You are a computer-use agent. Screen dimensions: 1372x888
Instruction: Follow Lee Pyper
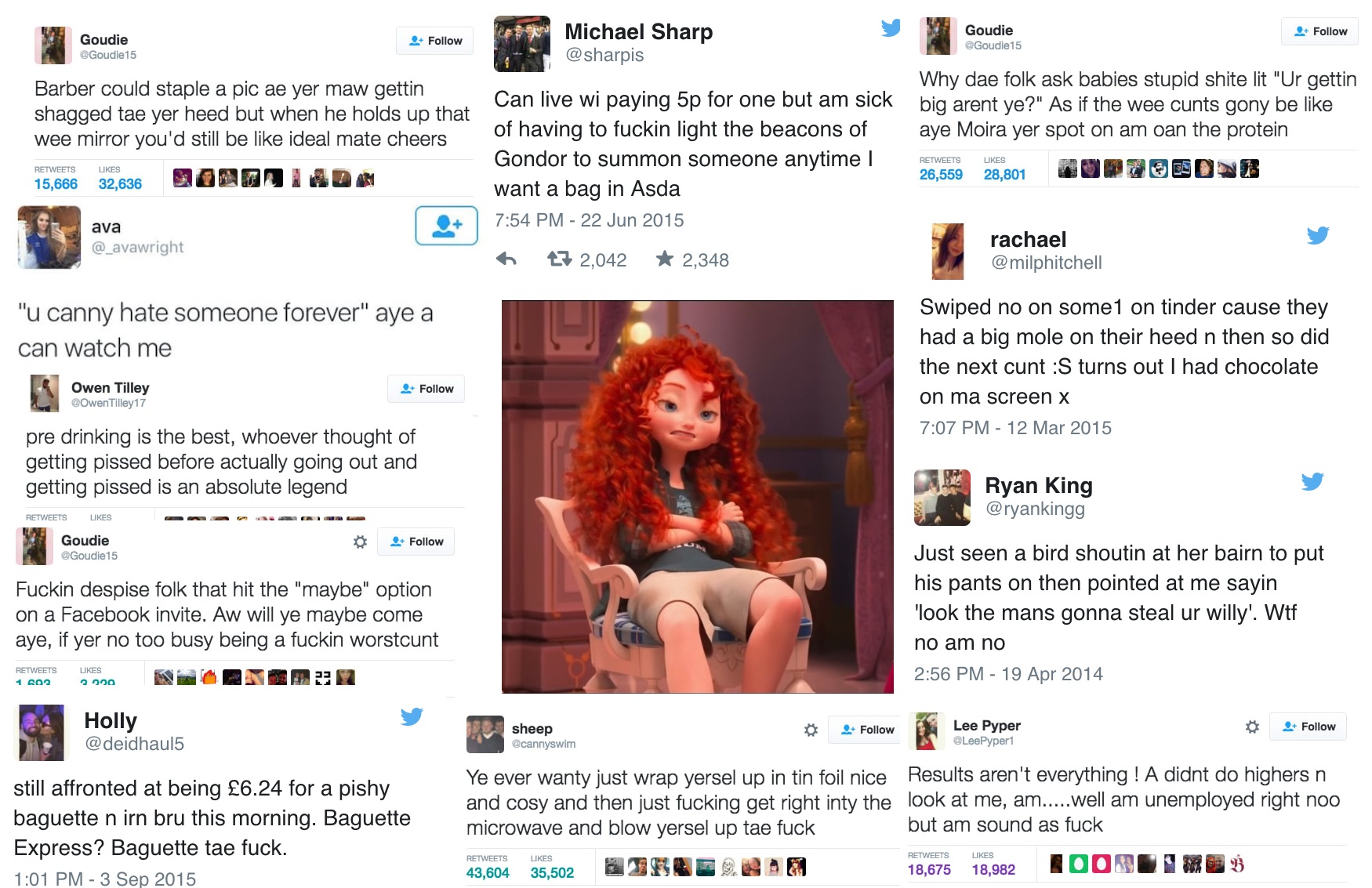click(1308, 727)
